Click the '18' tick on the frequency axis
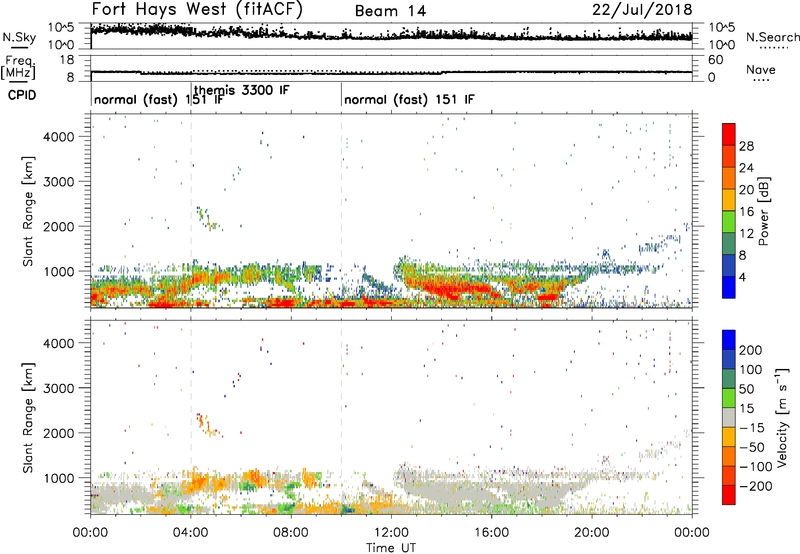The height and width of the screenshot is (554, 800). pyautogui.click(x=67, y=60)
